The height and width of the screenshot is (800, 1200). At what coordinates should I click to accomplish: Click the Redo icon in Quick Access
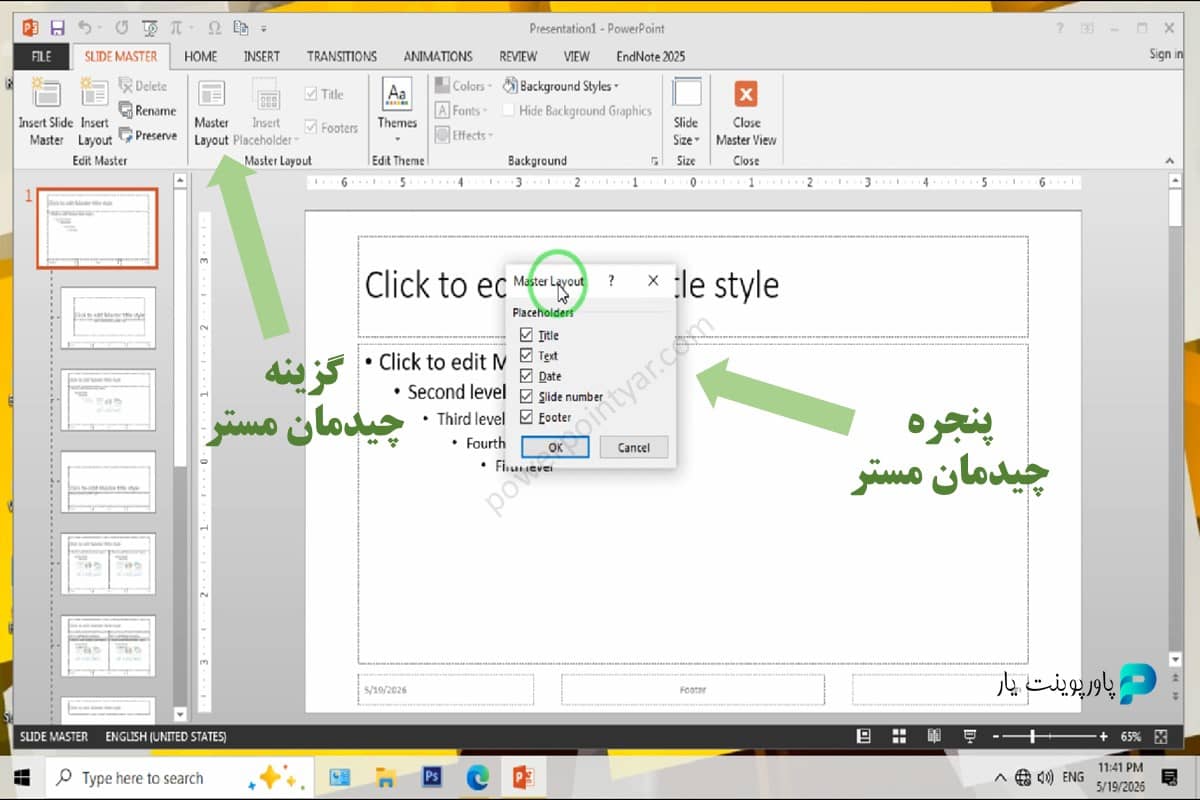[122, 28]
